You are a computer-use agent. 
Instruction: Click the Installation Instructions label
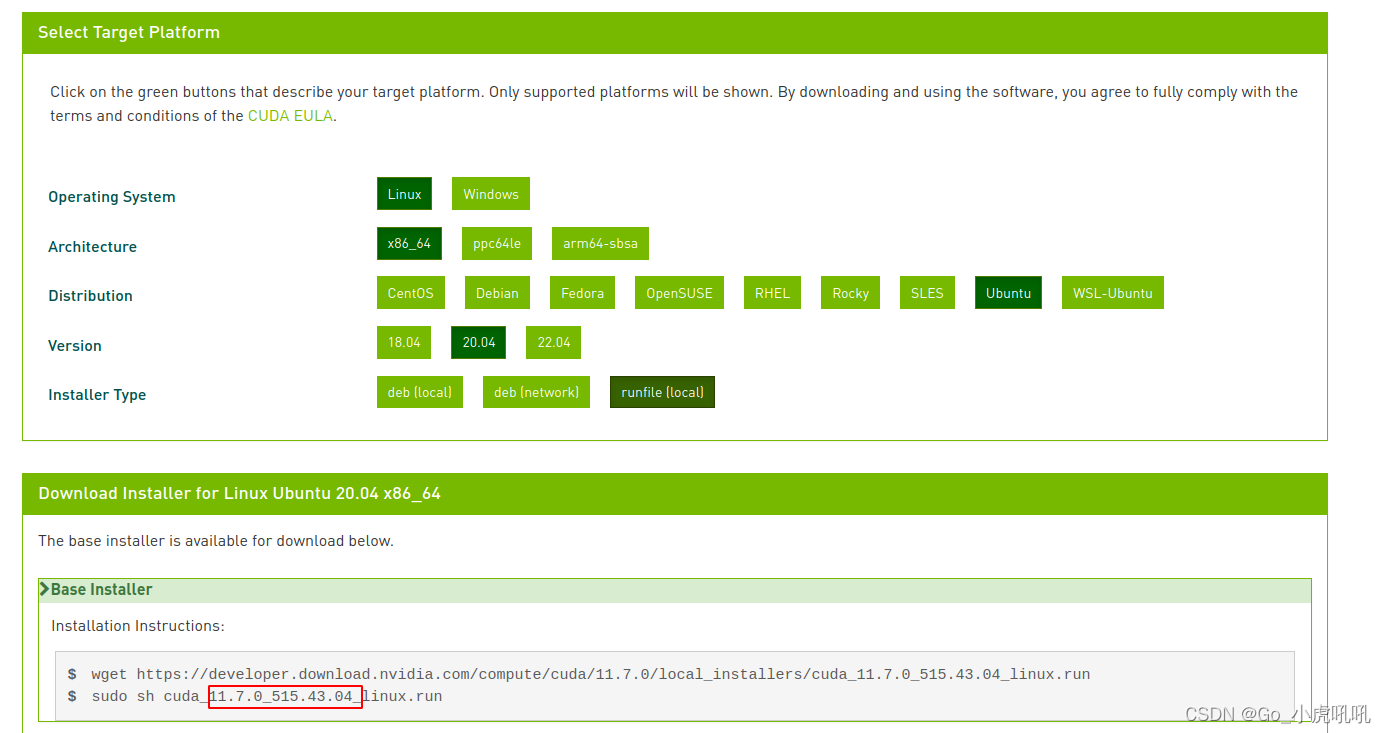click(x=138, y=626)
